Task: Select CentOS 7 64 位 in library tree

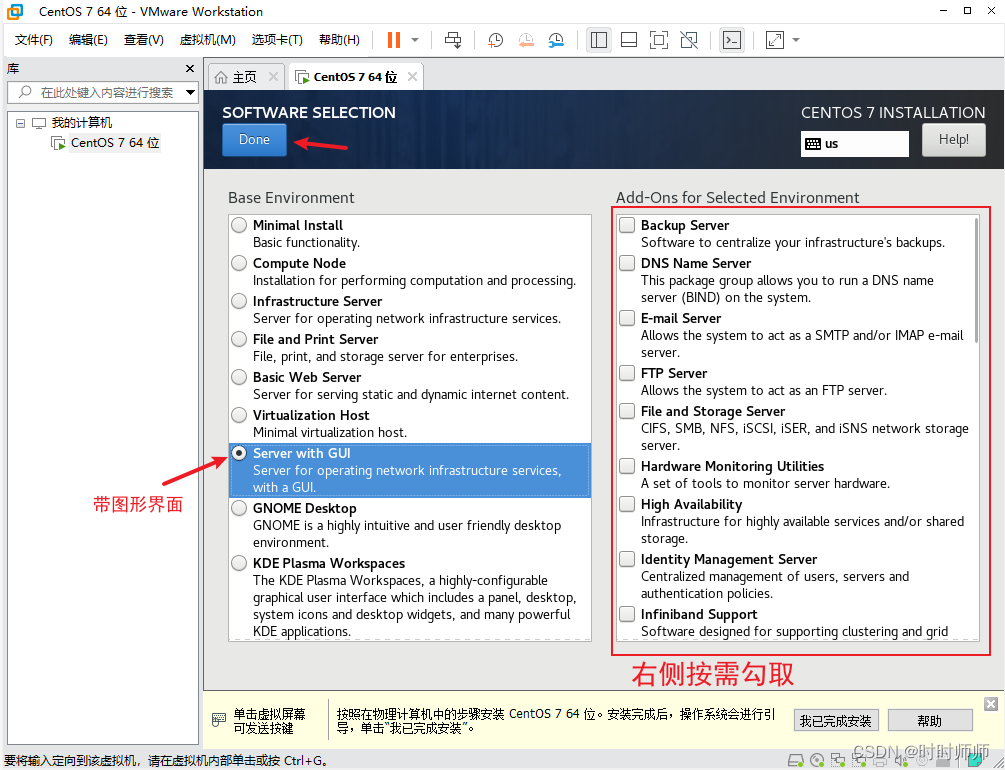Action: (115, 142)
